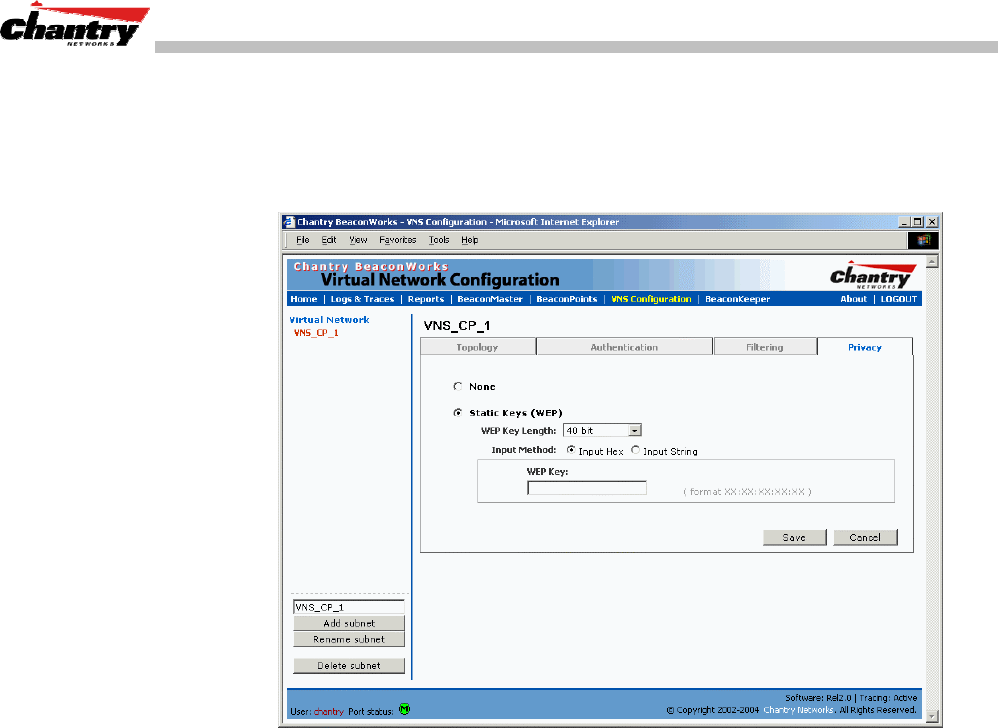Click the scrollbar down arrow

click(x=932, y=716)
